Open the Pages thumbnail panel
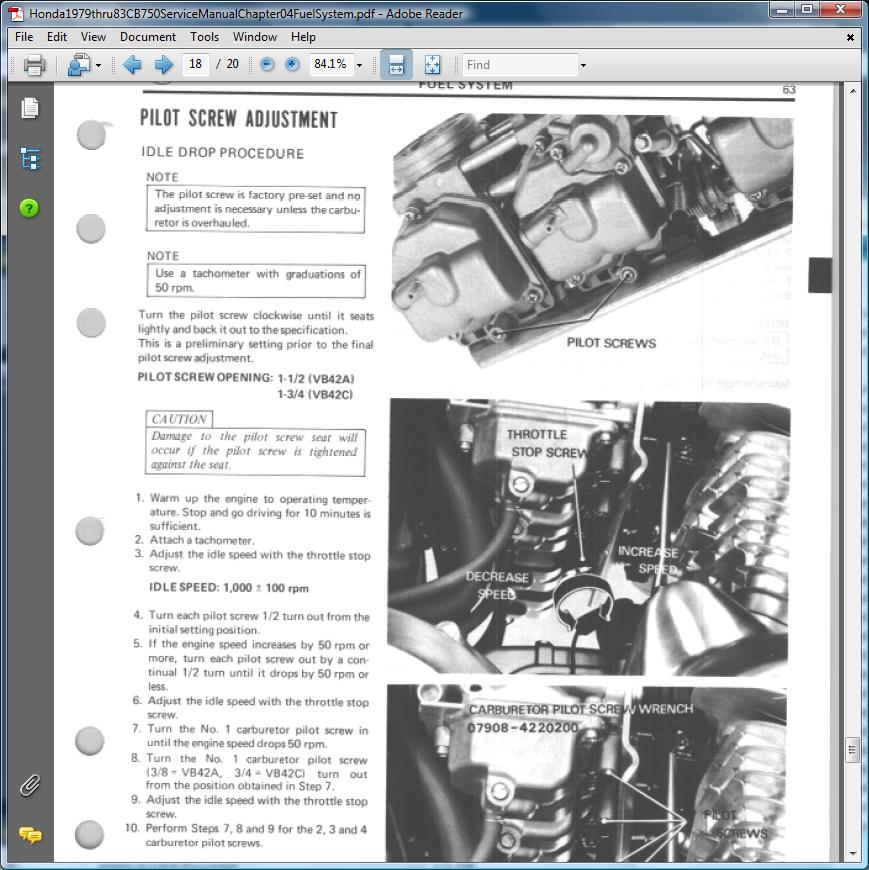The image size is (869, 870). tap(30, 107)
